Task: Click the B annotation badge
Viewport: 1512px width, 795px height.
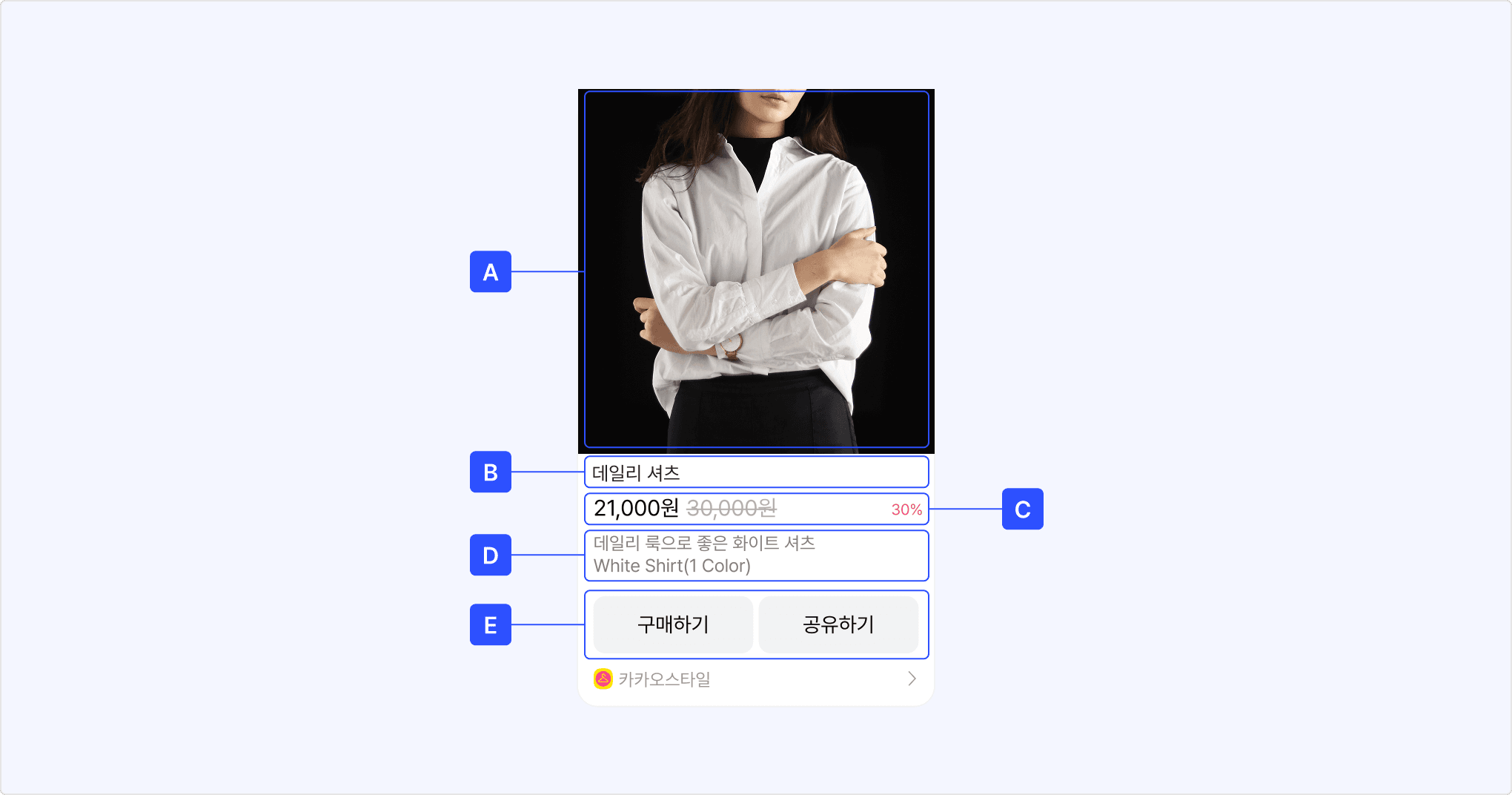Action: tap(491, 472)
